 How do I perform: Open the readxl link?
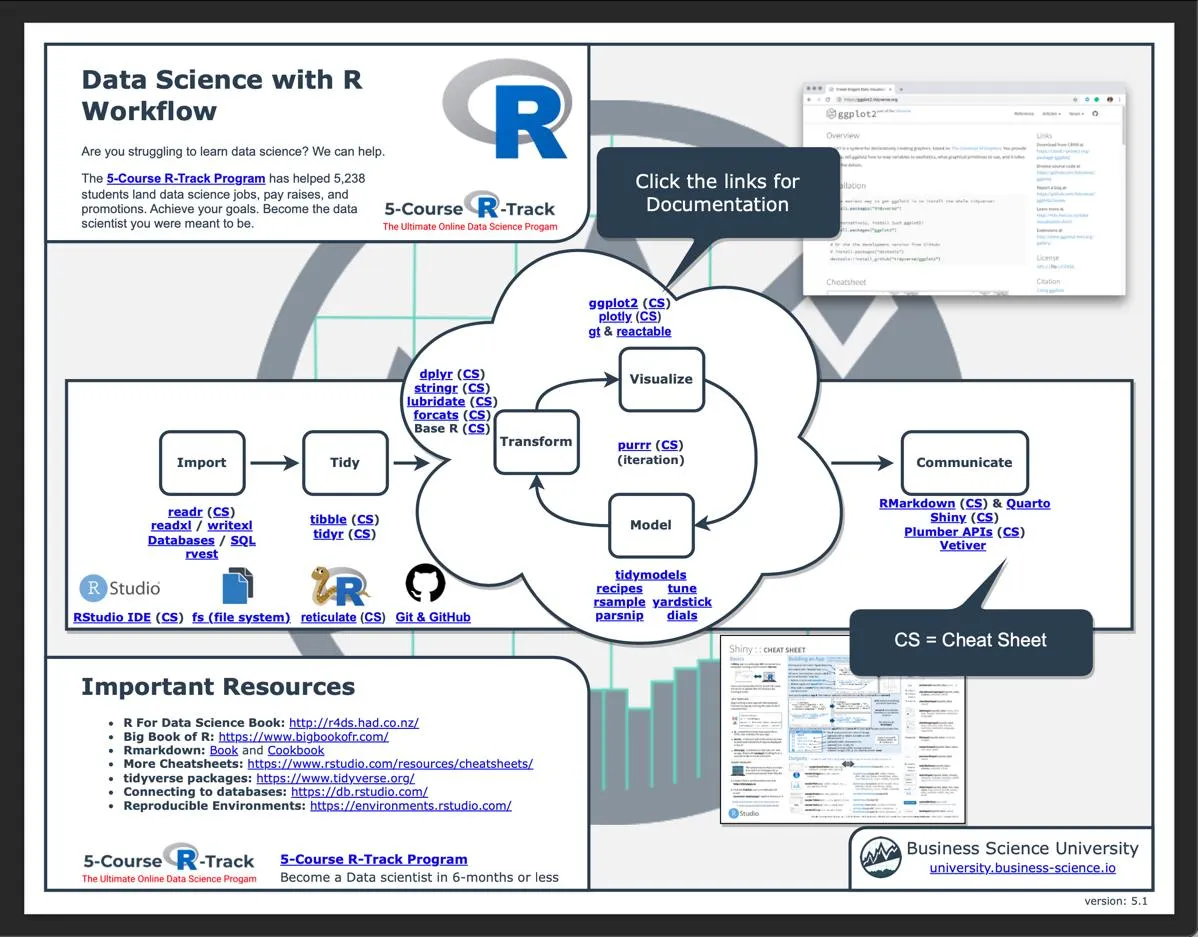point(171,526)
